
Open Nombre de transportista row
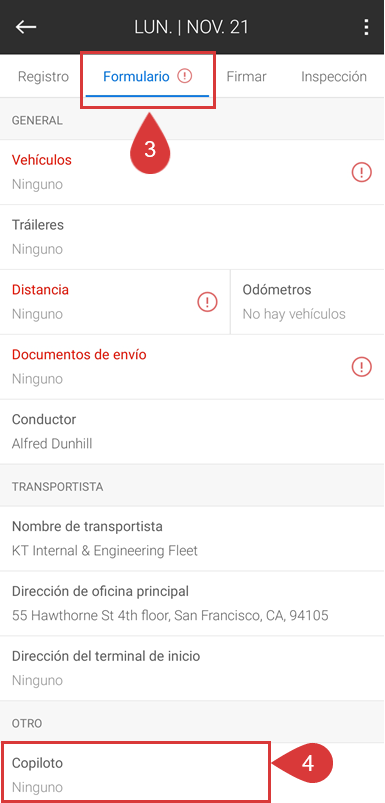[x=192, y=538]
